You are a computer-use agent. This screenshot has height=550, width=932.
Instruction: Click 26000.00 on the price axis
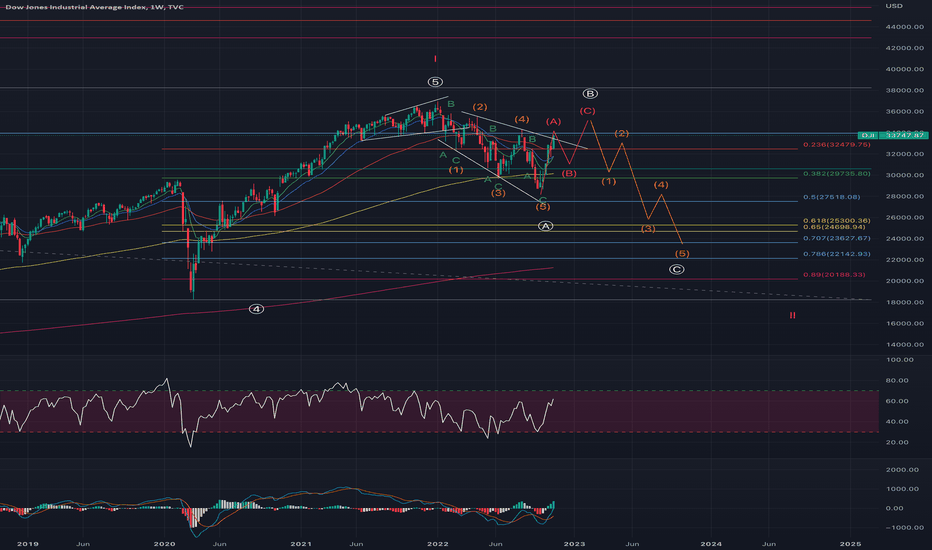(x=904, y=218)
